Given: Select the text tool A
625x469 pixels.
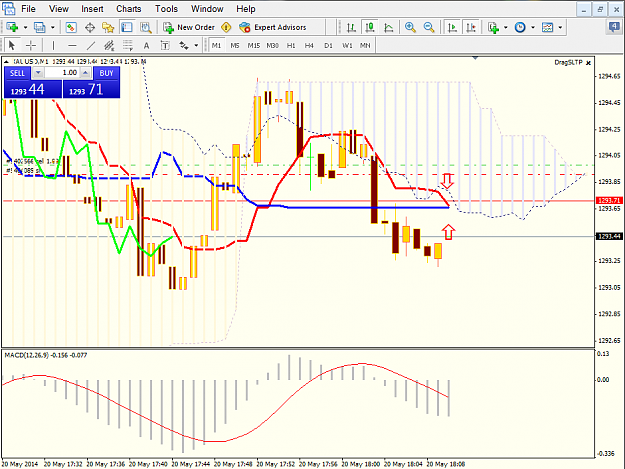Looking at the screenshot, I should 146,45.
